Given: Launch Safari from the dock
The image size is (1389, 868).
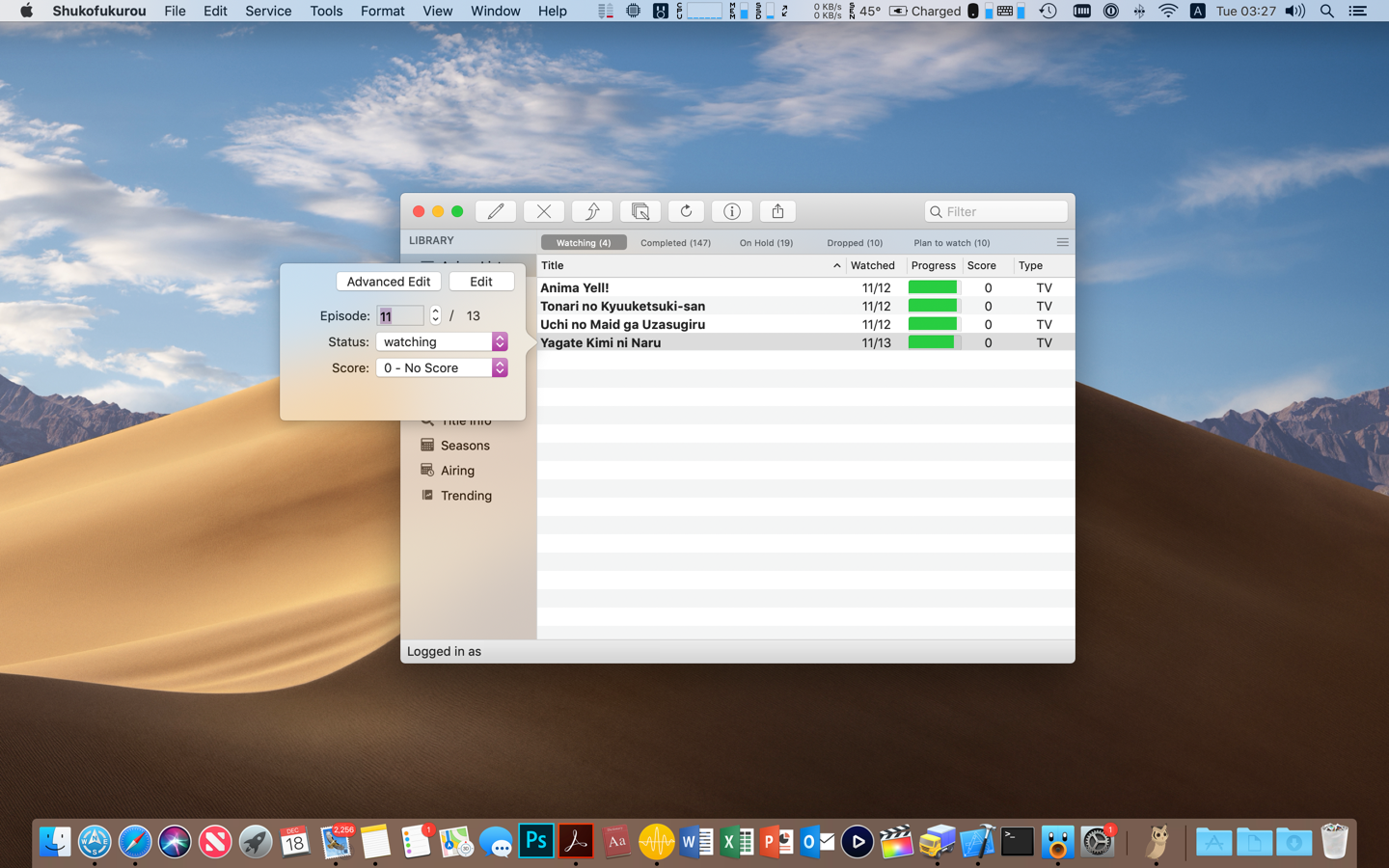Looking at the screenshot, I should tap(135, 841).
